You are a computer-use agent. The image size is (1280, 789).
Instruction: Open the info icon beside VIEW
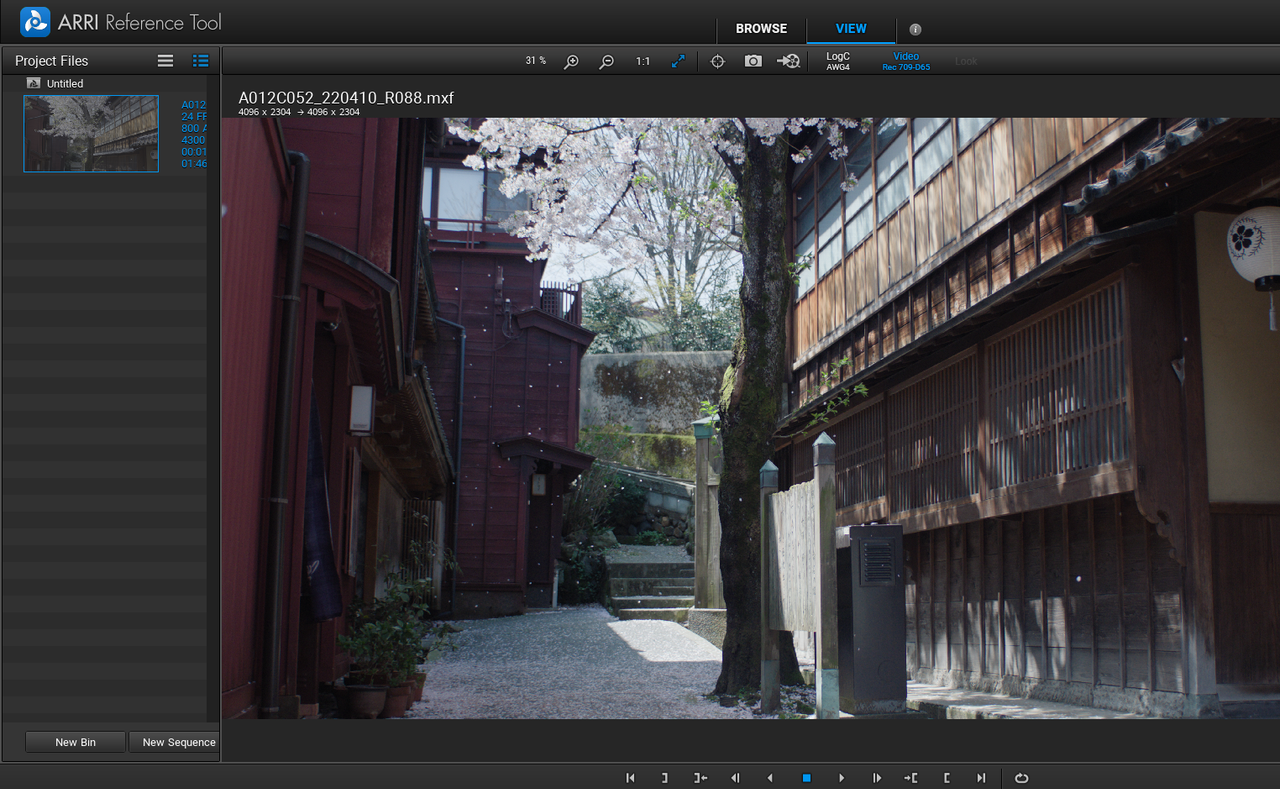(915, 29)
